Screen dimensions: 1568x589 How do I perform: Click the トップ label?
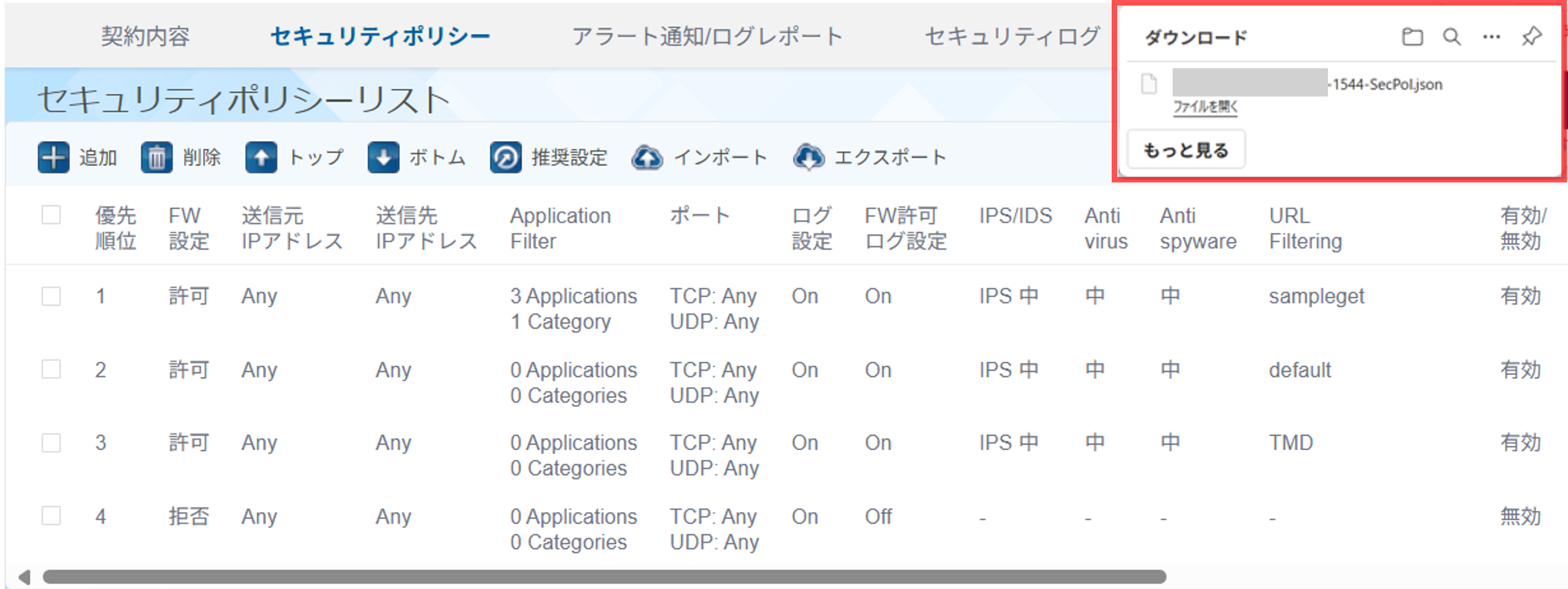[x=315, y=158]
